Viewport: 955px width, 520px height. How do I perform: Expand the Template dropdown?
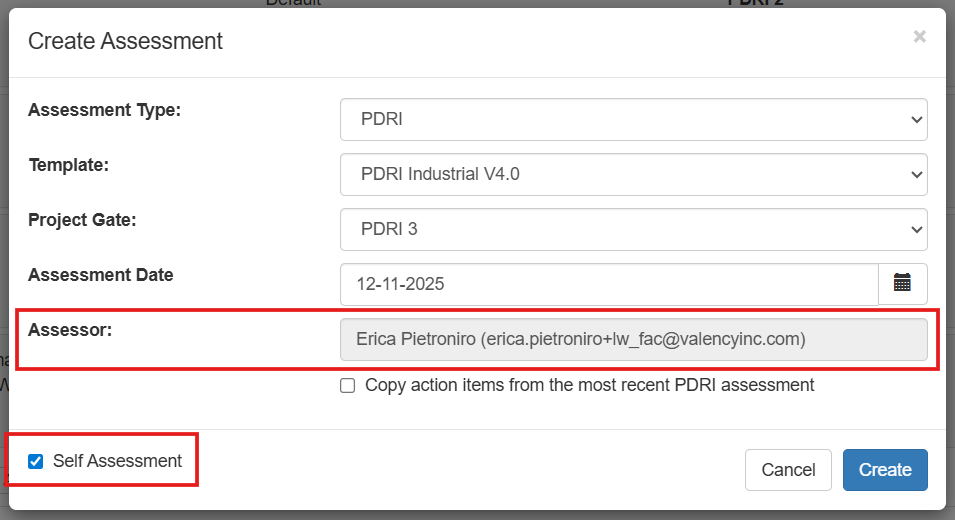[633, 174]
